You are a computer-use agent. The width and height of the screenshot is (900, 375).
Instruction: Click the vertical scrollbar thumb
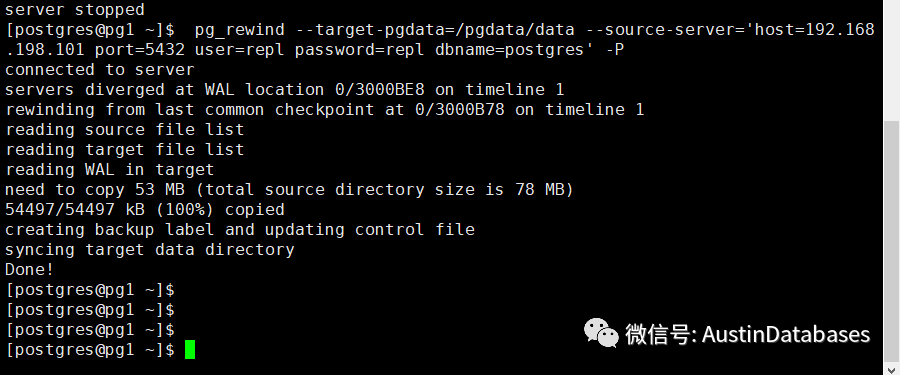pos(891,241)
